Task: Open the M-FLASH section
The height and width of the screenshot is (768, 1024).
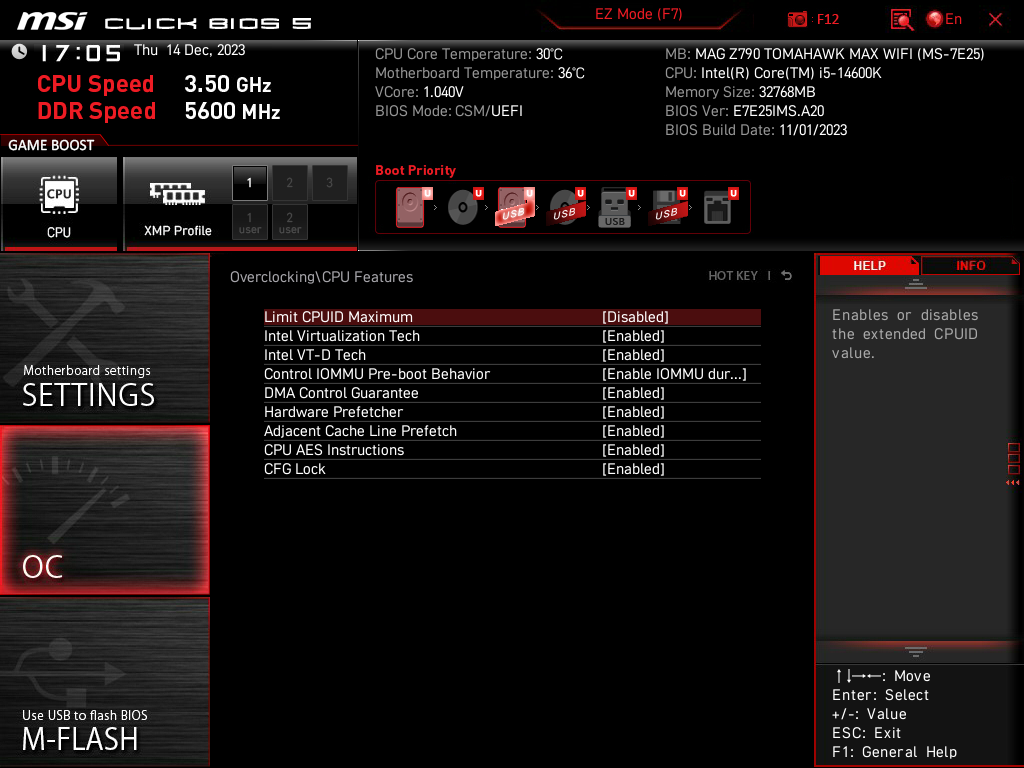Action: click(x=104, y=682)
